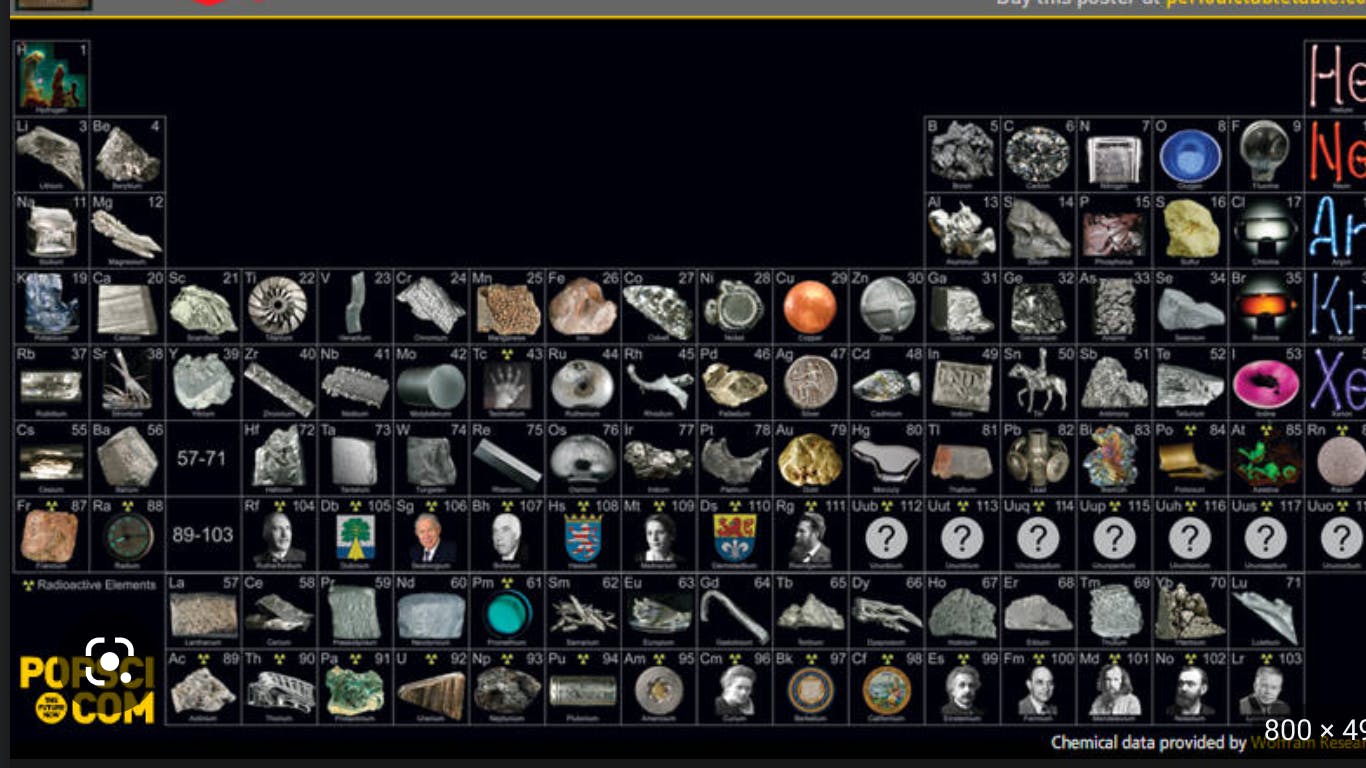The image size is (1366, 768).
Task: Select the 57-71 lanthanide placeholder cell
Action: coord(202,459)
